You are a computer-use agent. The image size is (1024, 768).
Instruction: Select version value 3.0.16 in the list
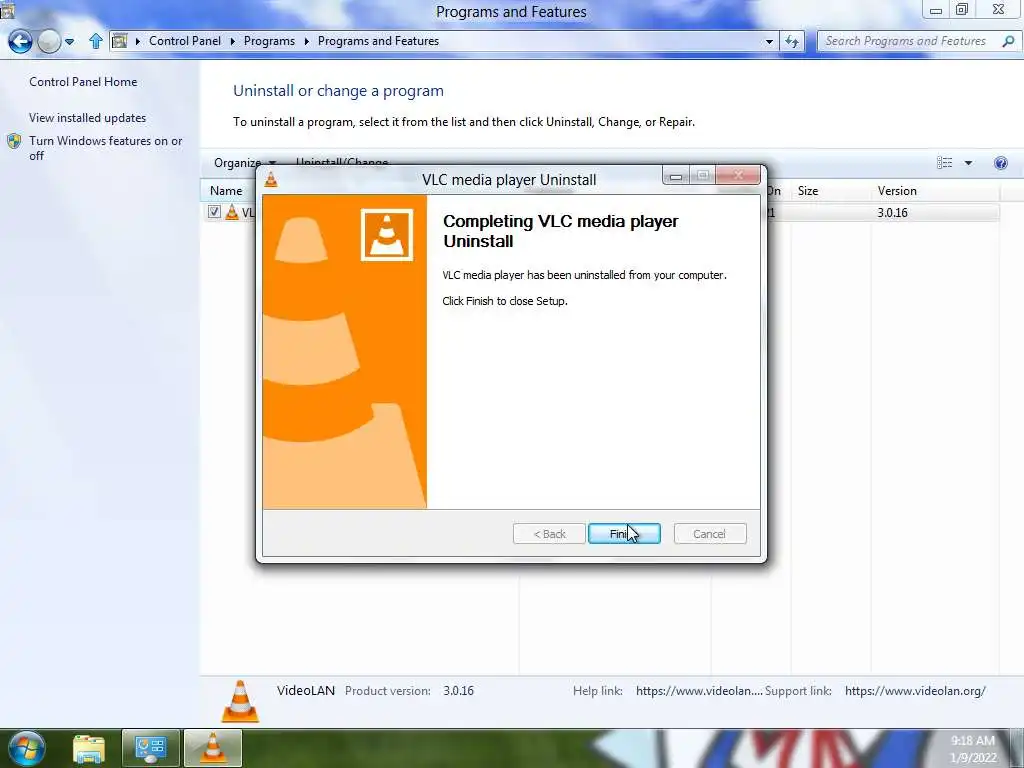tap(892, 212)
